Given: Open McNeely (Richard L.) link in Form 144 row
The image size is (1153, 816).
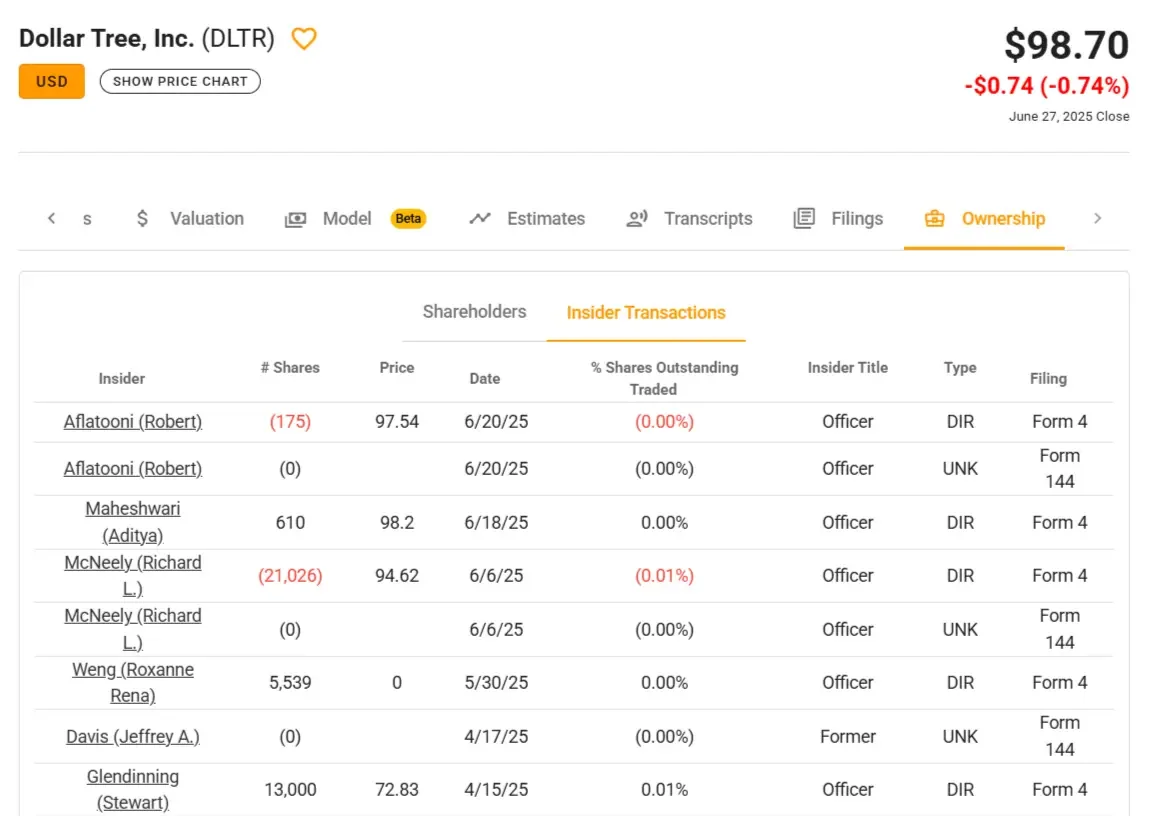Looking at the screenshot, I should [132, 629].
